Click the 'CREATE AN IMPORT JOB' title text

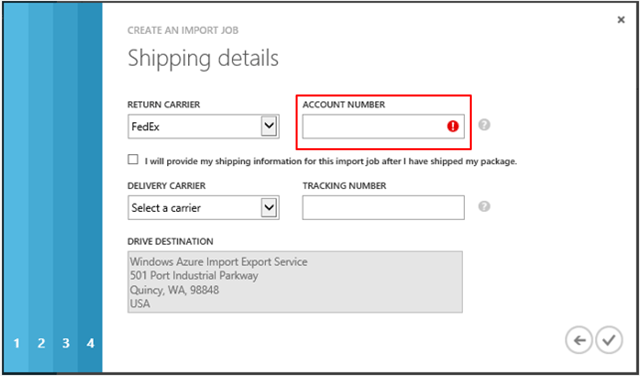tap(183, 31)
